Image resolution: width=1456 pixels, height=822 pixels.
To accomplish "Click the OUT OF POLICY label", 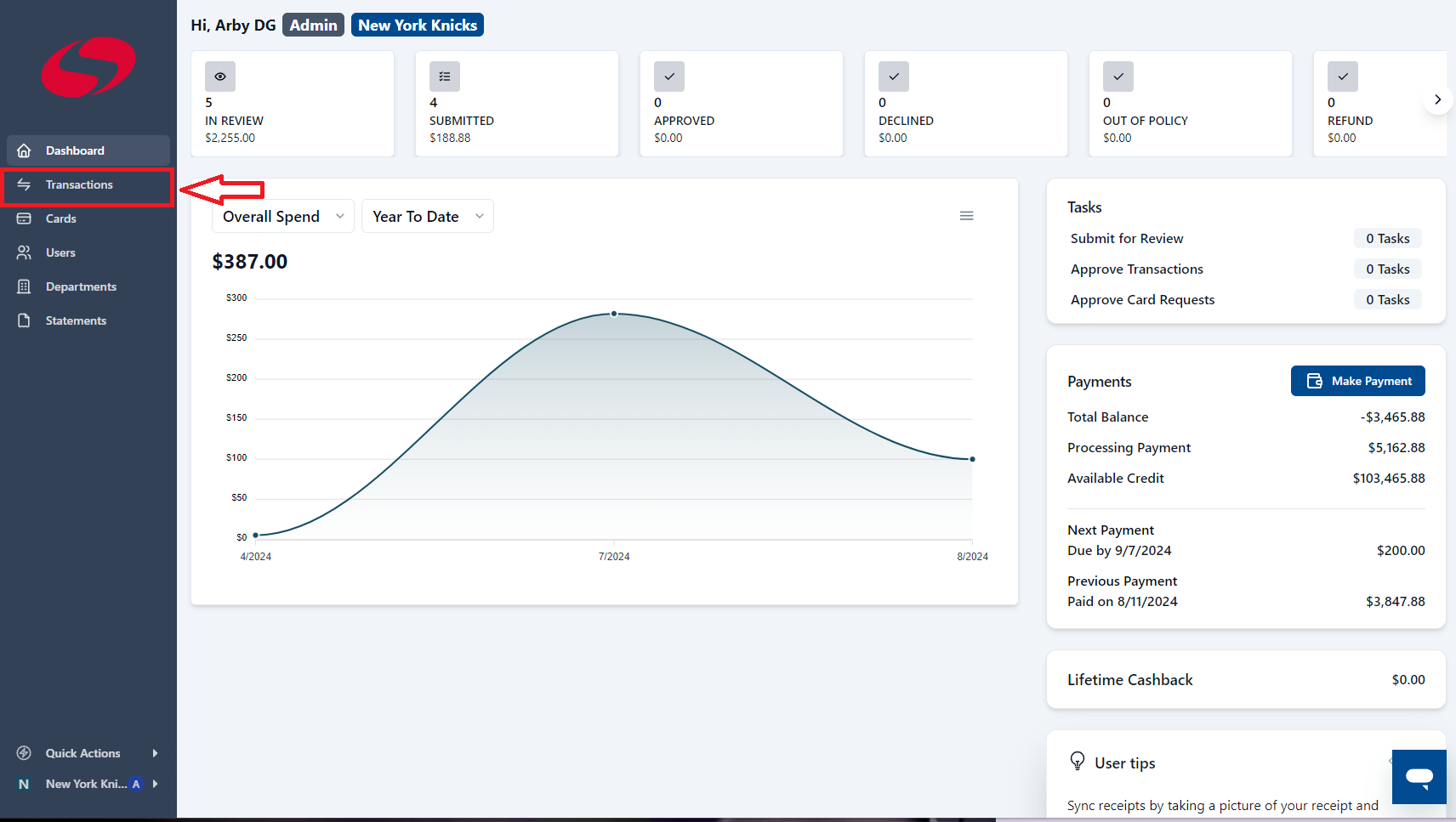I will 1146,121.
